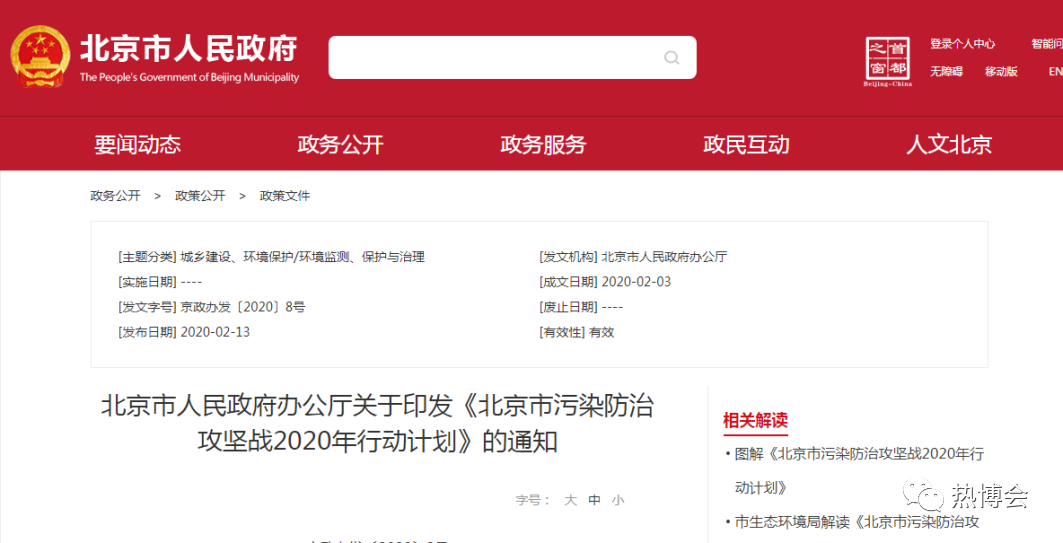Click the search magnifier icon
The image size is (1063, 543).
pyautogui.click(x=671, y=58)
